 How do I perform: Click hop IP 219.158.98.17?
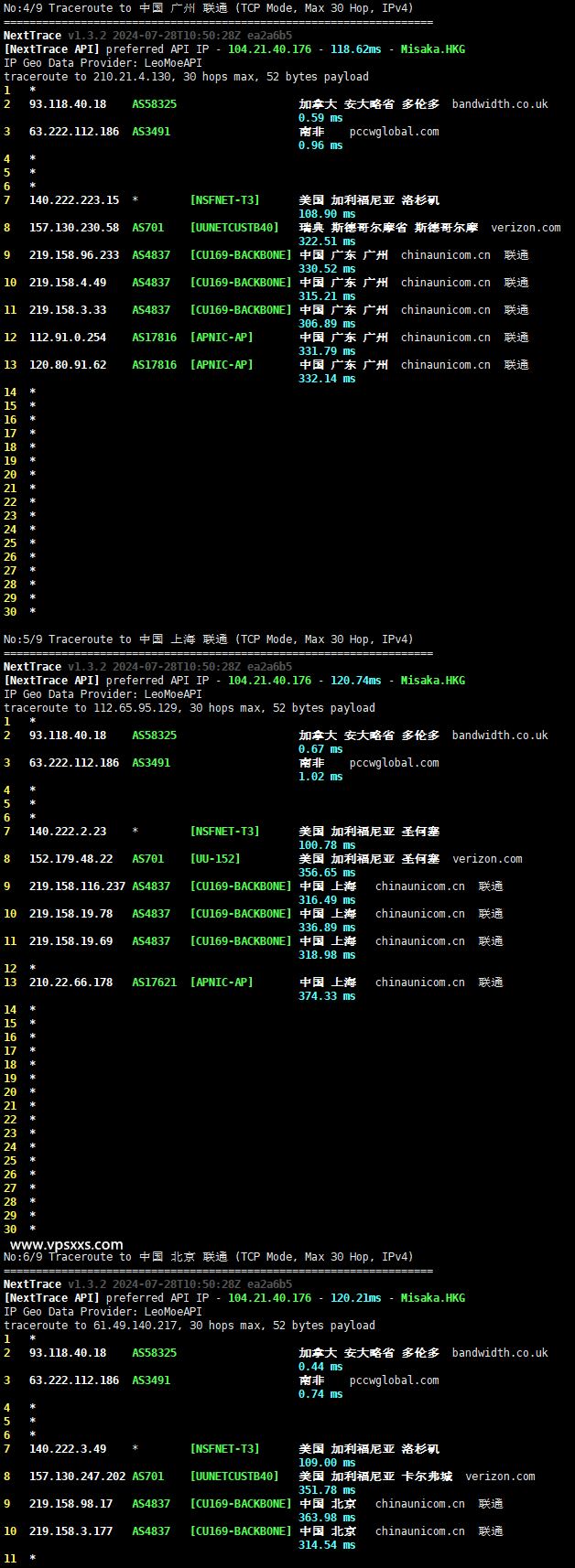(x=71, y=1504)
